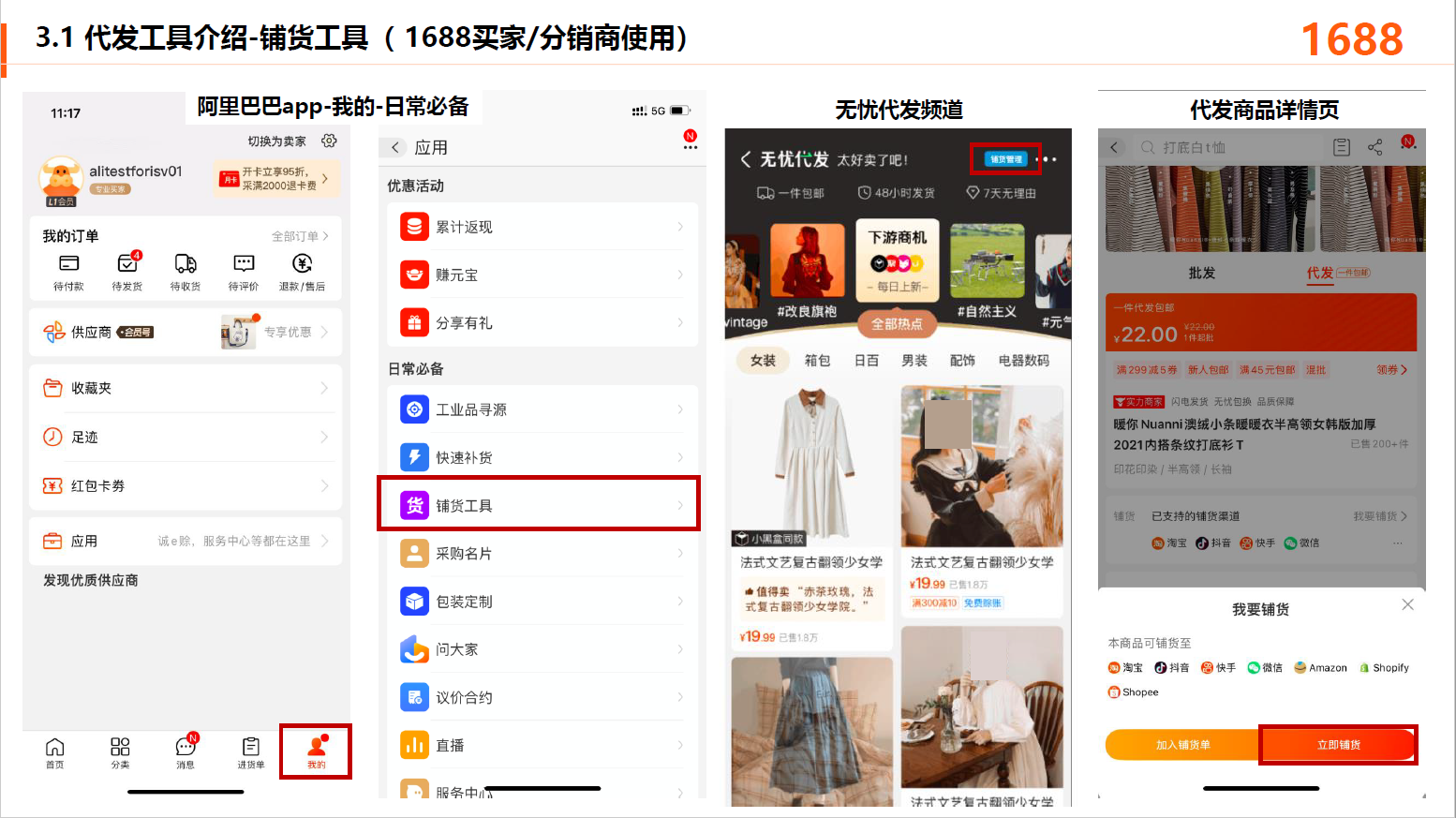Click the 加入铺货单 button
Viewport: 1456px width, 818px height.
pos(1182,745)
